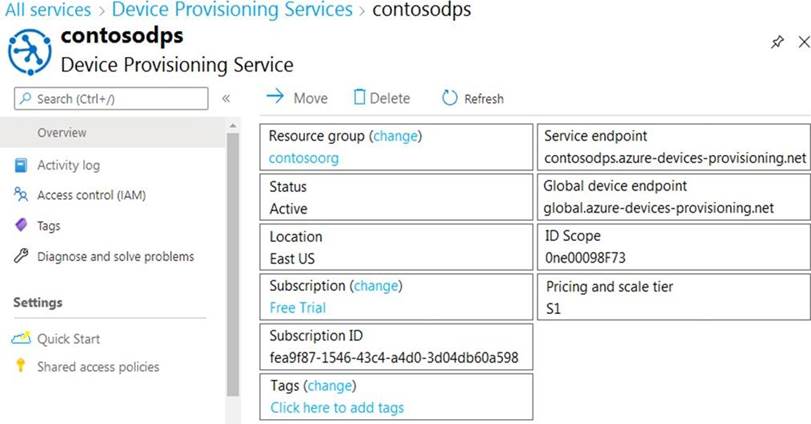
Task: Pin the contosodps blade
Action: click(778, 42)
